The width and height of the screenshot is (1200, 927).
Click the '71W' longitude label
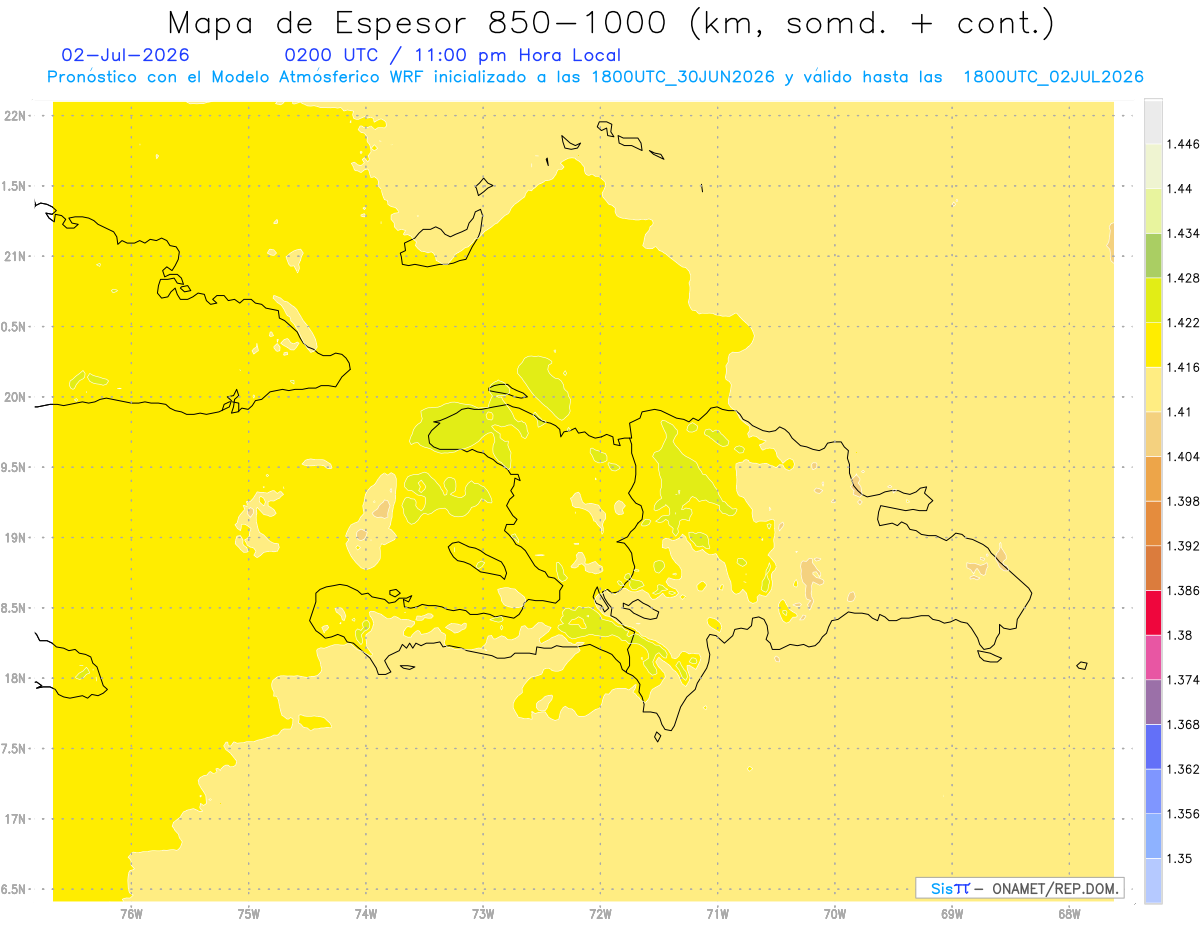[x=717, y=913]
